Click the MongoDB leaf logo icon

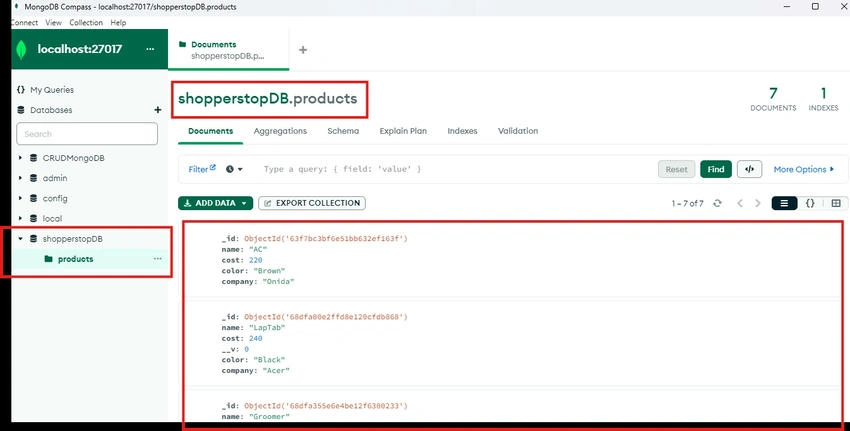coord(21,49)
